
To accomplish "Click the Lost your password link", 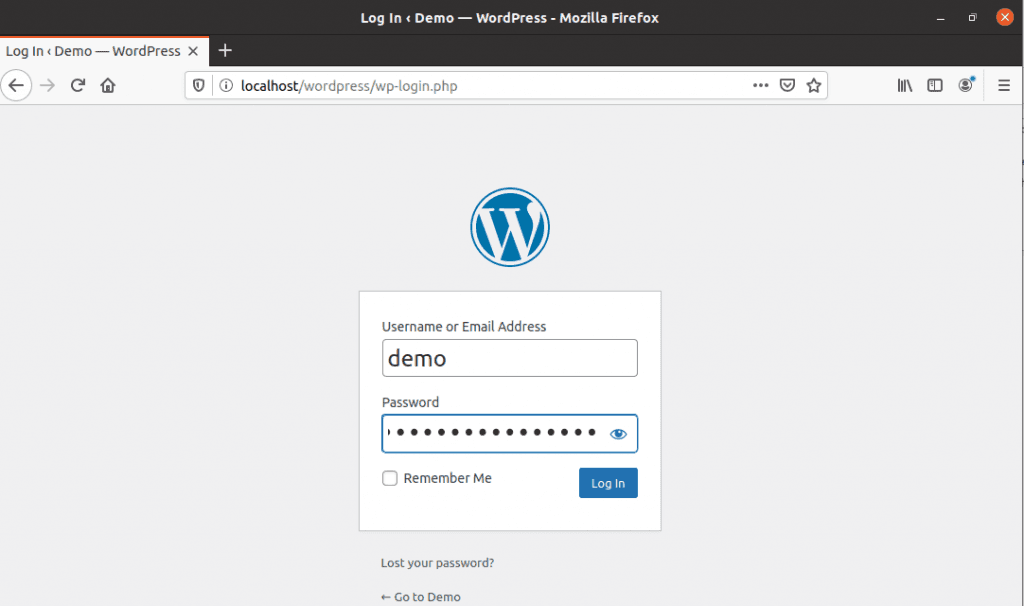I will coord(437,563).
